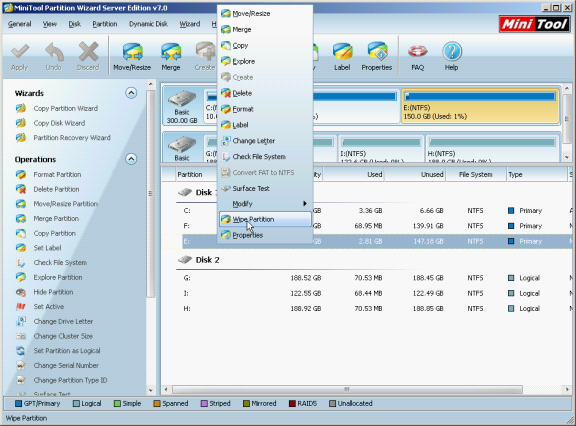Collapse the Operations section chevron
Screen dimensions: 576x426
tap(131, 159)
